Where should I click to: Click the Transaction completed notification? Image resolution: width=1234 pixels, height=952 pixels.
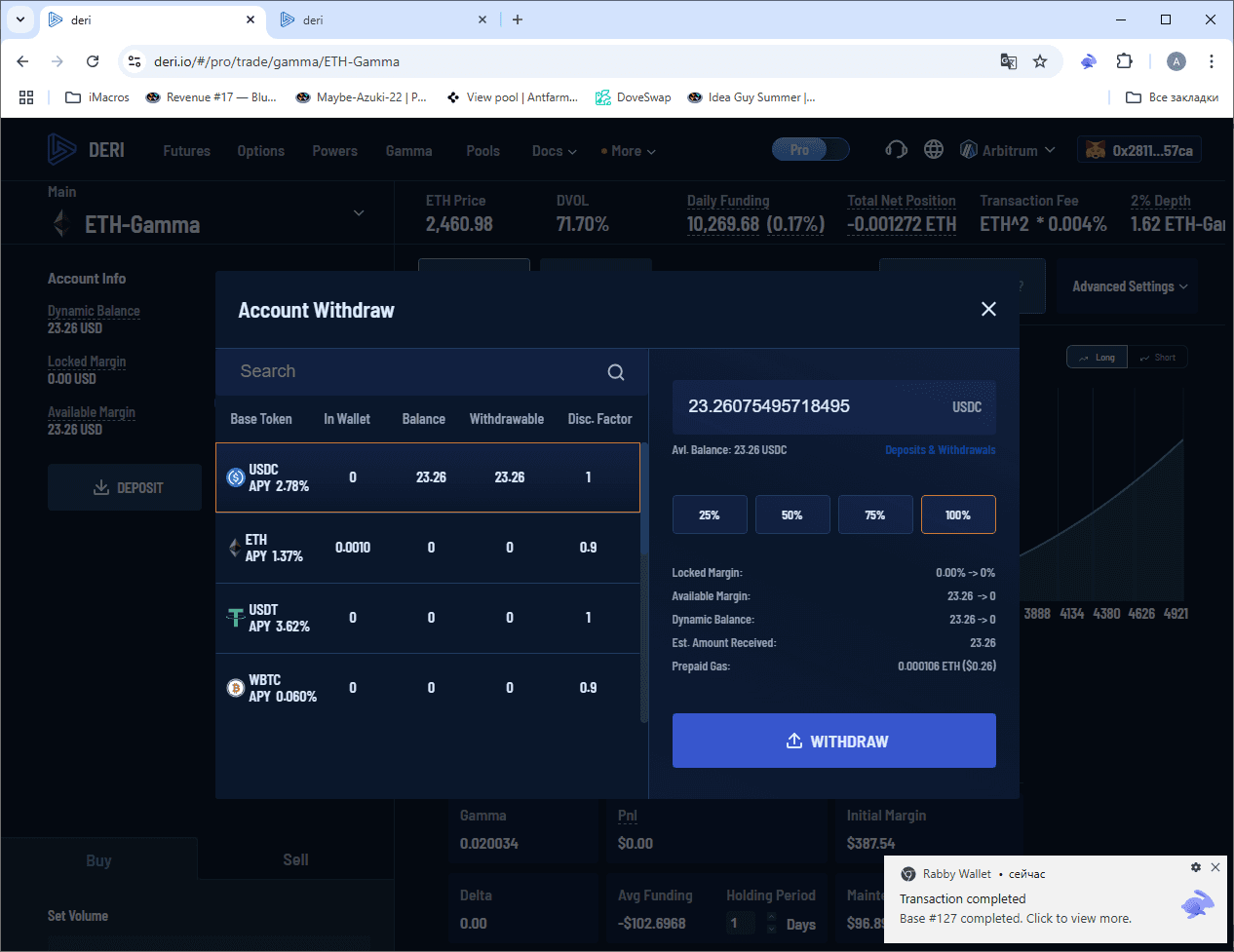(1056, 898)
